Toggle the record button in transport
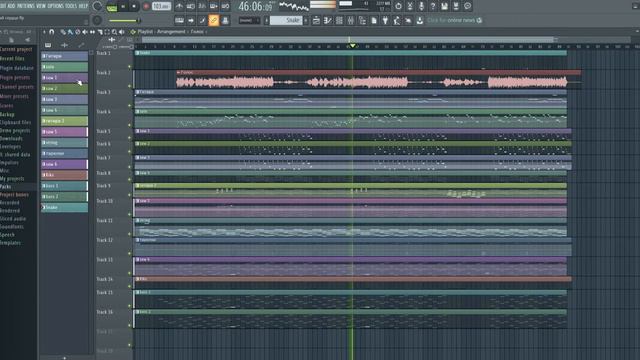 coord(146,7)
